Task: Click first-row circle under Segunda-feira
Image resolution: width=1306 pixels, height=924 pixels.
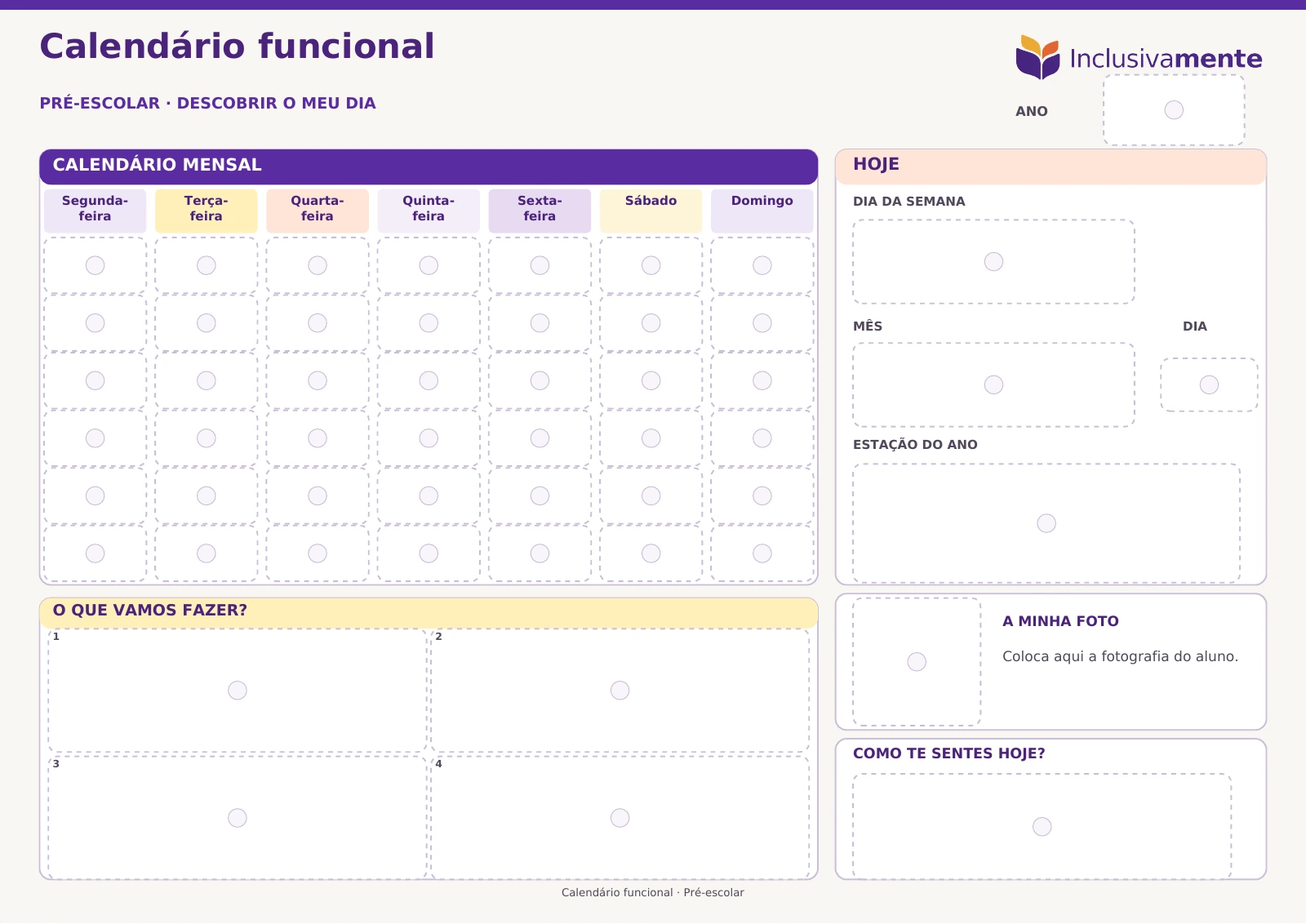Action: [96, 265]
